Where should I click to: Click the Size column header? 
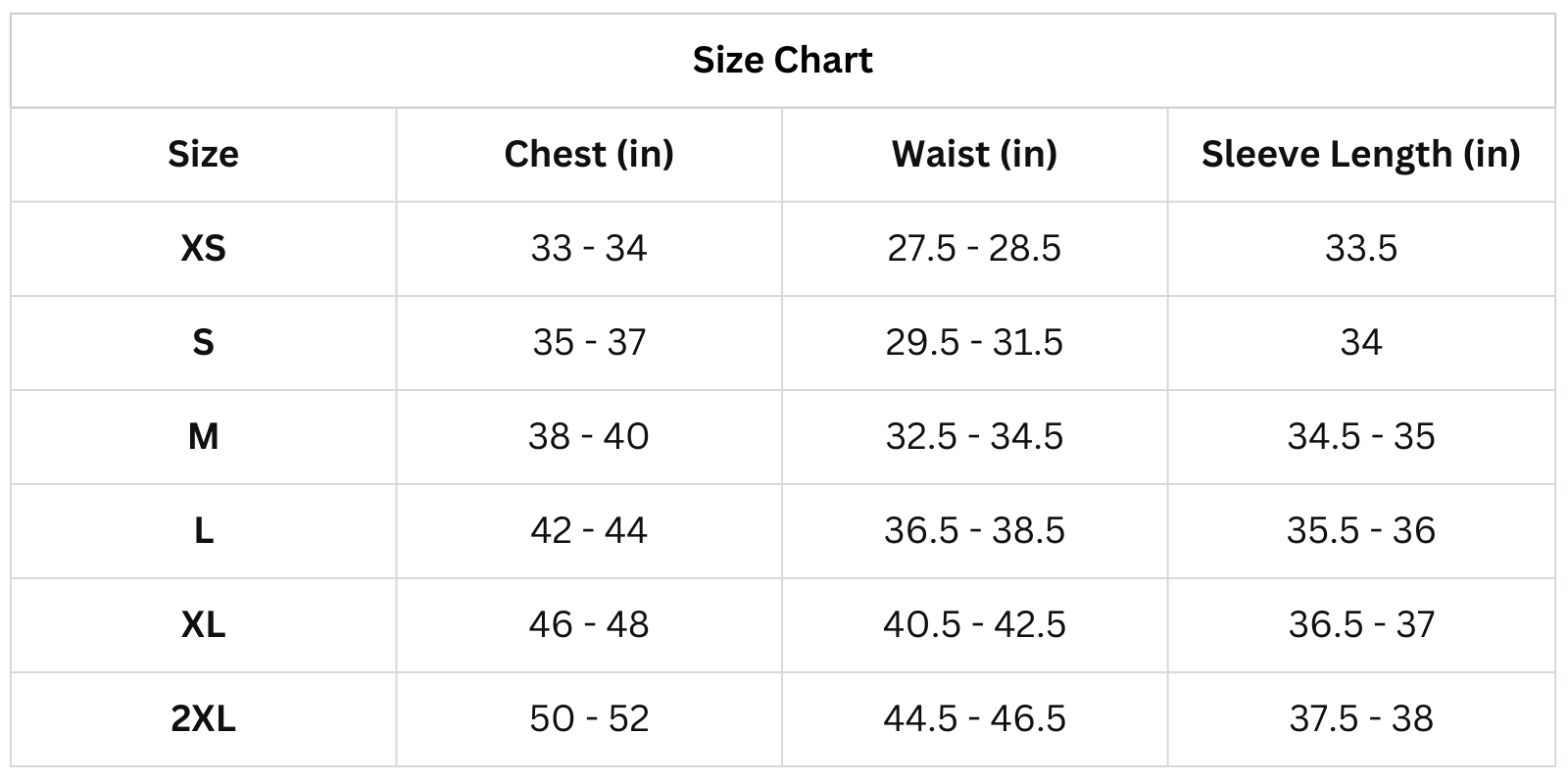[203, 155]
